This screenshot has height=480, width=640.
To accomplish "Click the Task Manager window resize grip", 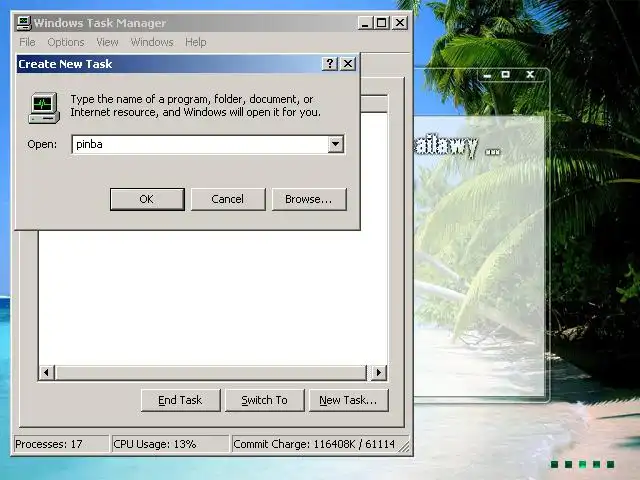I will coord(404,447).
